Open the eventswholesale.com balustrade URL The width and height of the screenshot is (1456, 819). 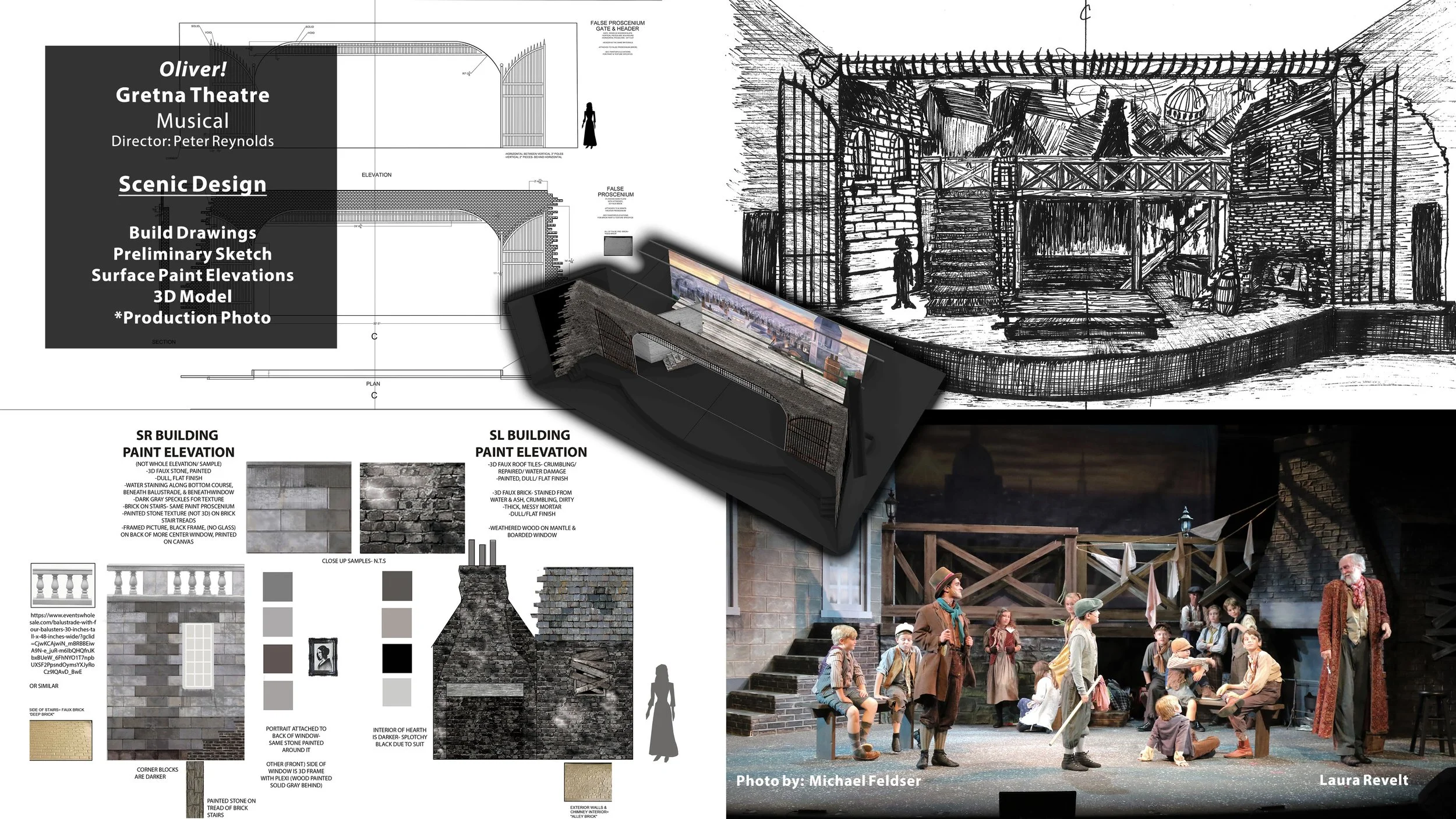tap(62, 643)
